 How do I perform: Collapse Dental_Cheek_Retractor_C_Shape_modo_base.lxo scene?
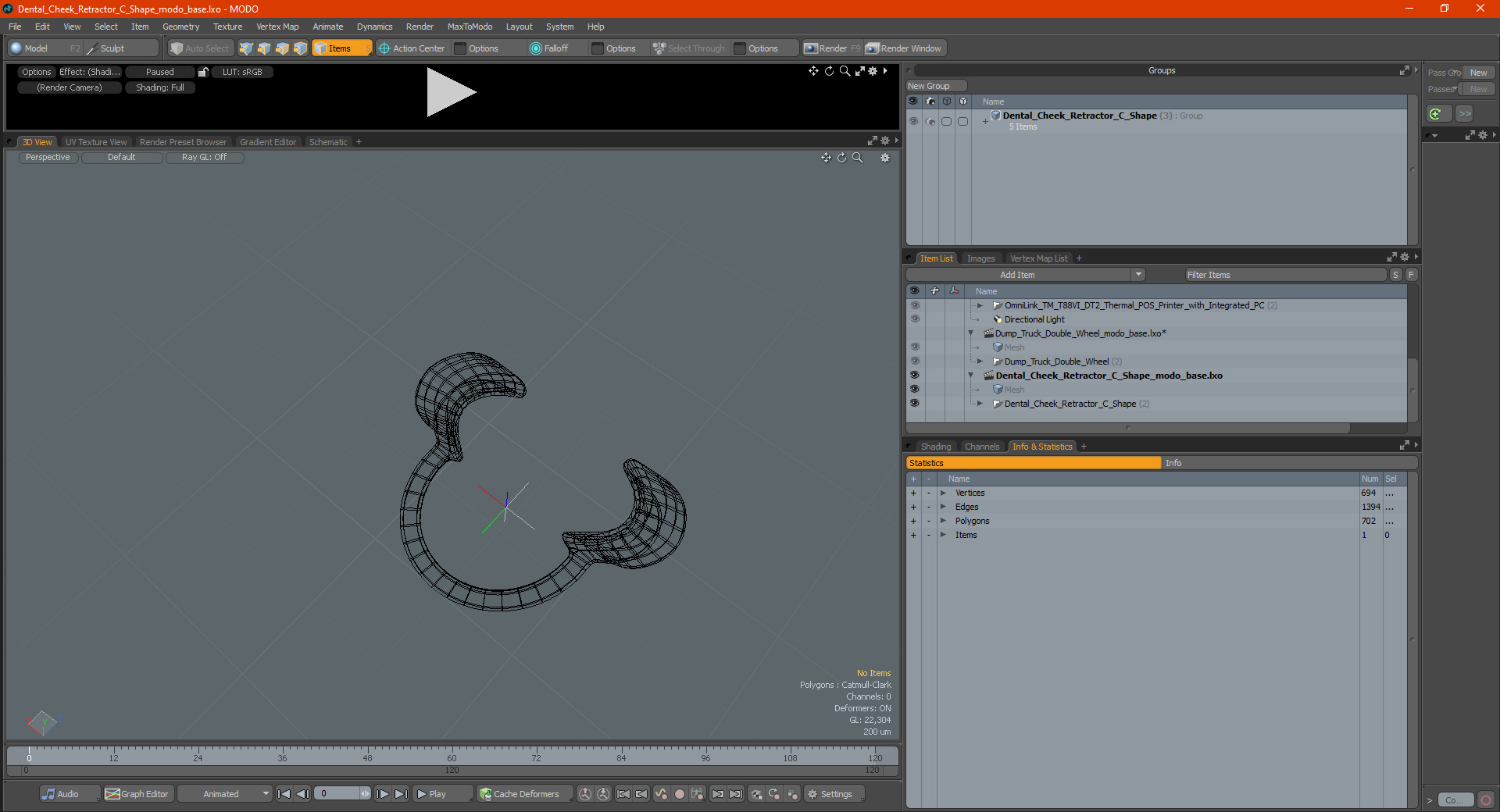971,376
